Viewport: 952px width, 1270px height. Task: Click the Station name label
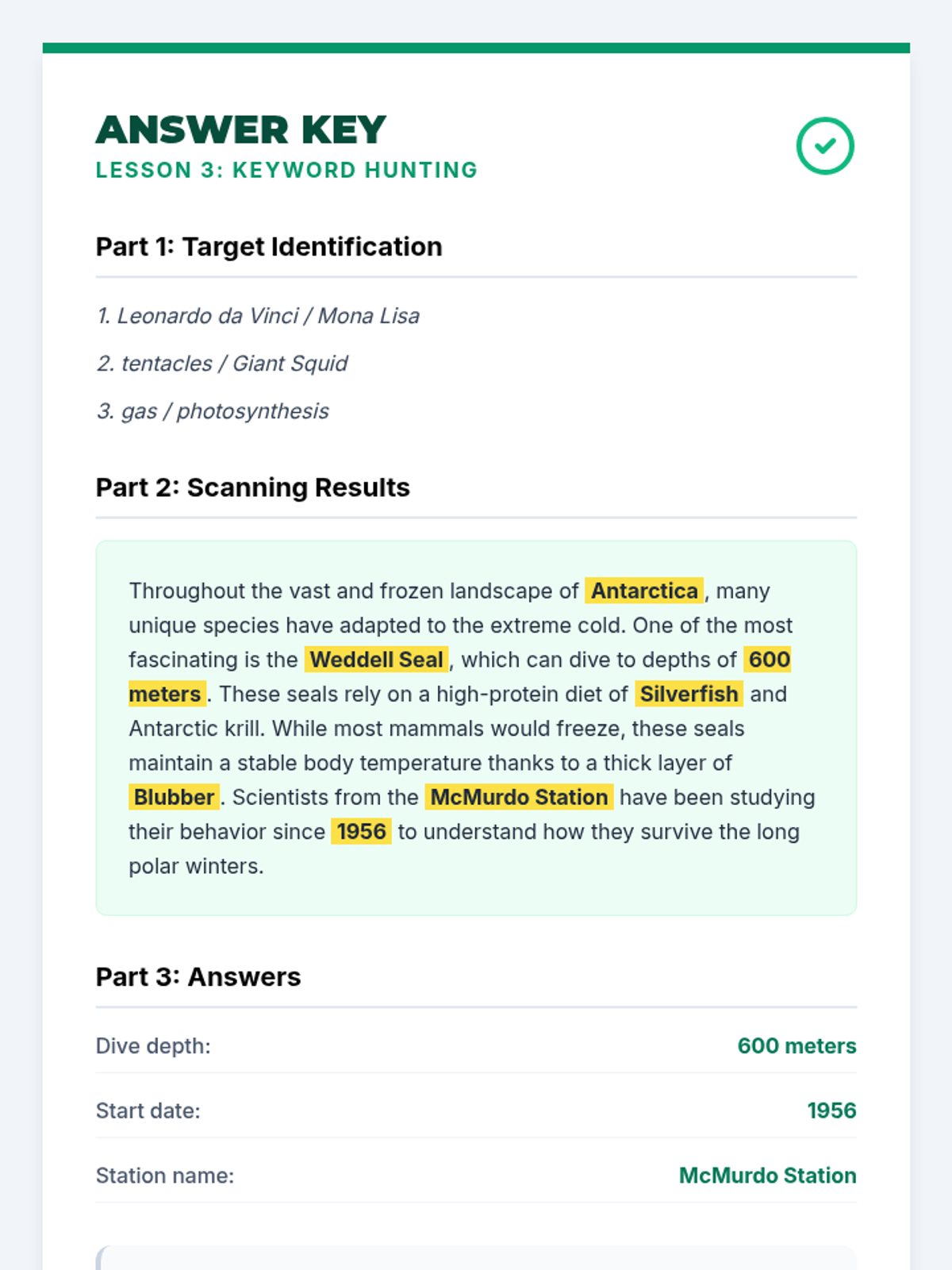tap(165, 1176)
